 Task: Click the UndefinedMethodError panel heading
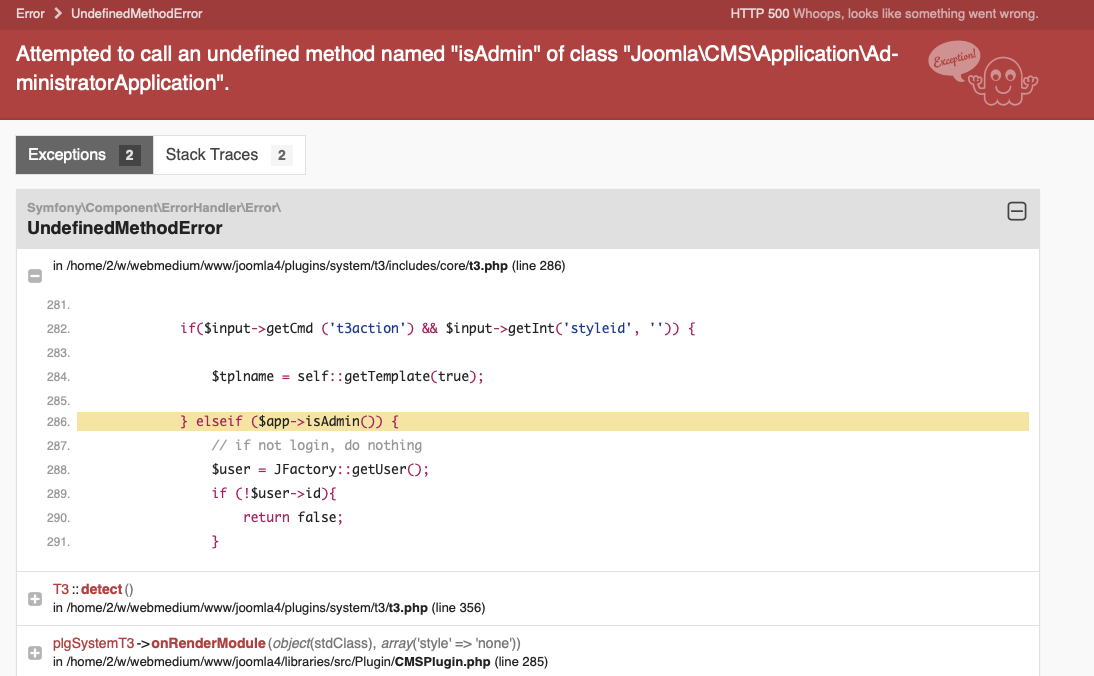click(125, 228)
